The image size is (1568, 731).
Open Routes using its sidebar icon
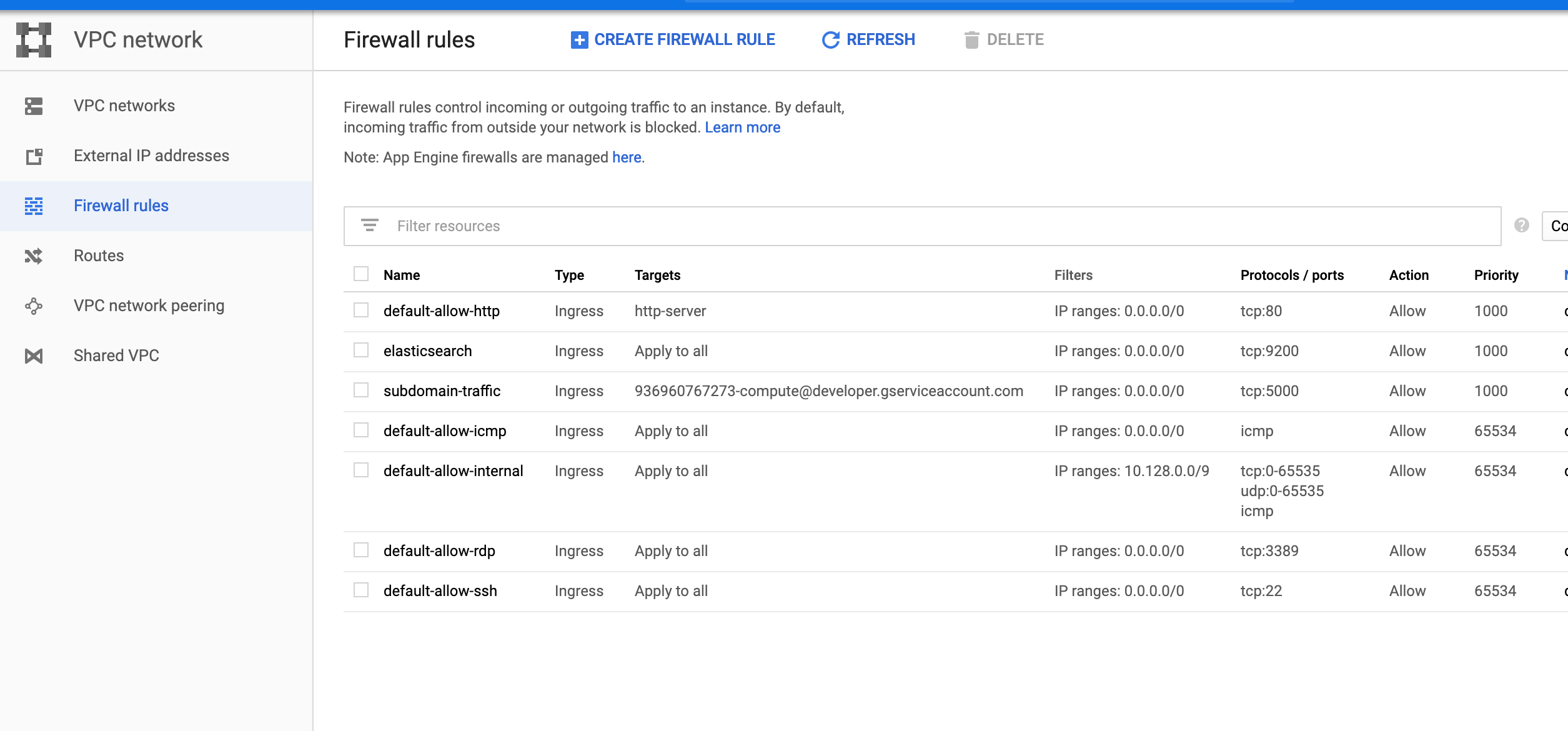34,256
